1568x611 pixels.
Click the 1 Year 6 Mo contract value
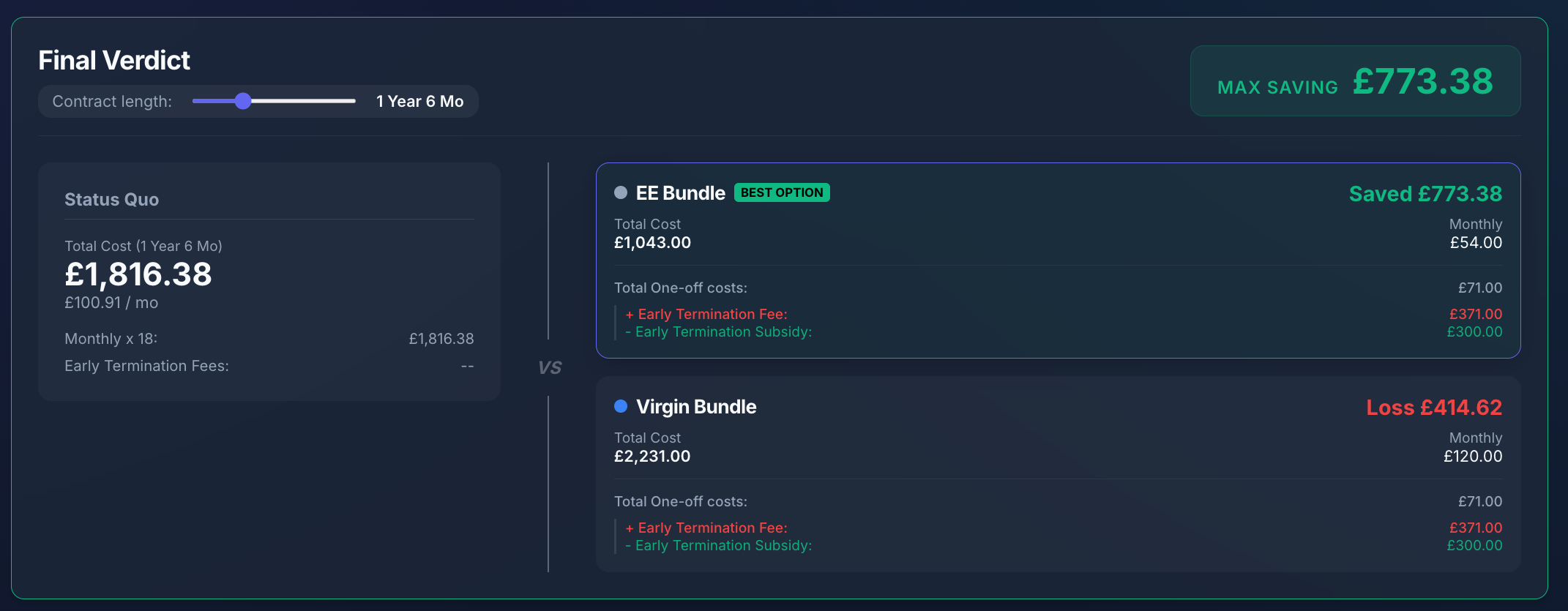click(x=419, y=101)
